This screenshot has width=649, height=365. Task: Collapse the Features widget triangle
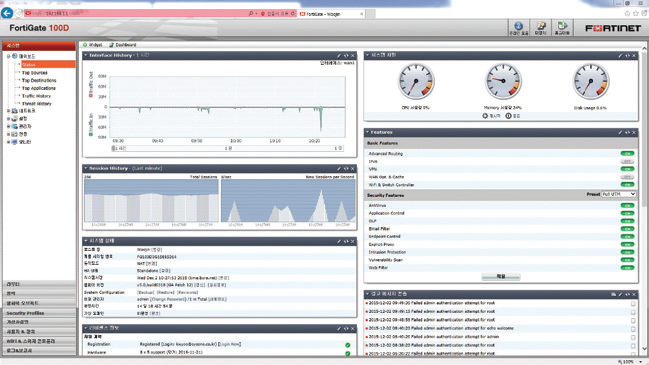tap(367, 132)
